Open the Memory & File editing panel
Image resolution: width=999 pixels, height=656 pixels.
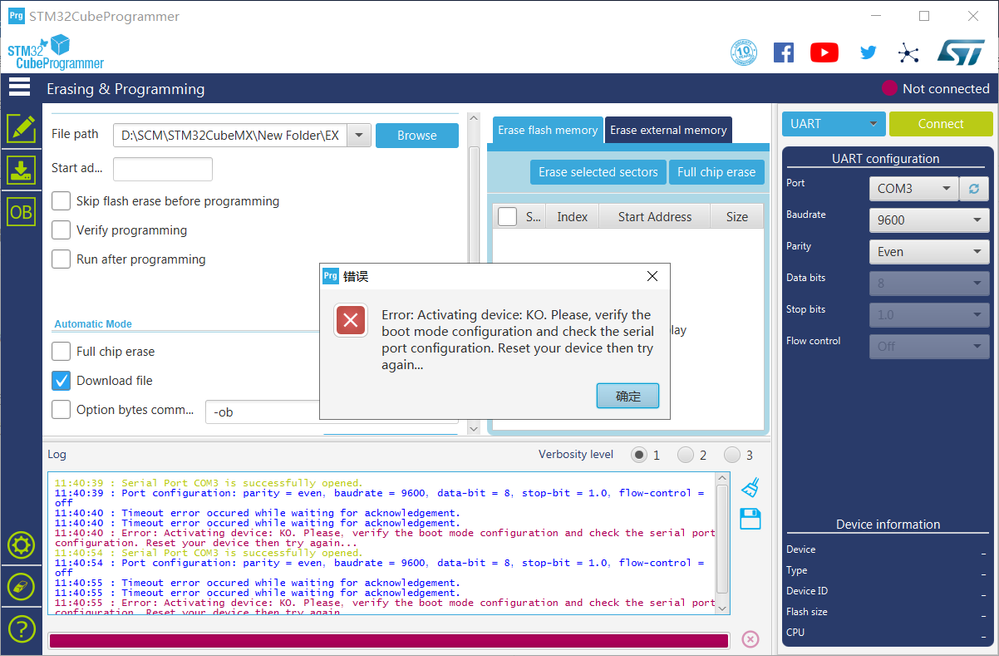(x=21, y=129)
